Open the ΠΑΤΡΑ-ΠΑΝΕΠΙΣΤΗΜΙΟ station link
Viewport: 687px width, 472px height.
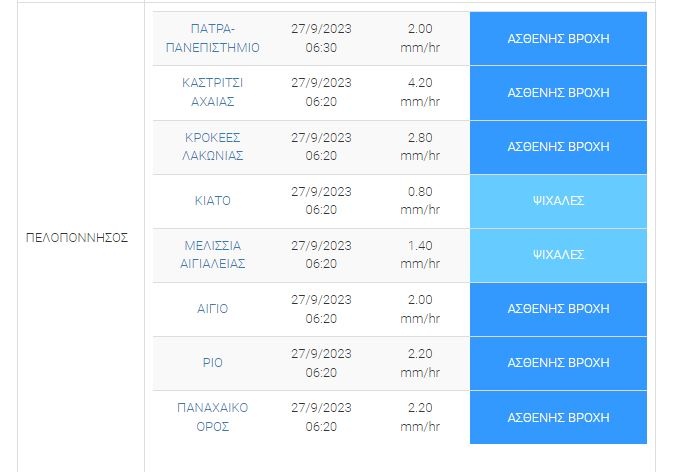(211, 38)
